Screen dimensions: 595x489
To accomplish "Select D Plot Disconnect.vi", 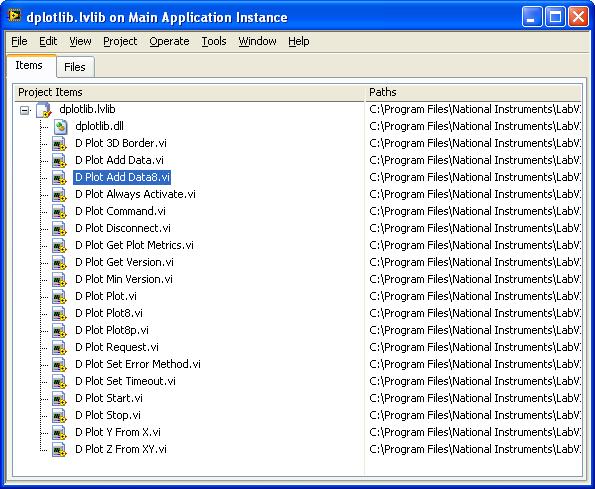I will pos(123,228).
